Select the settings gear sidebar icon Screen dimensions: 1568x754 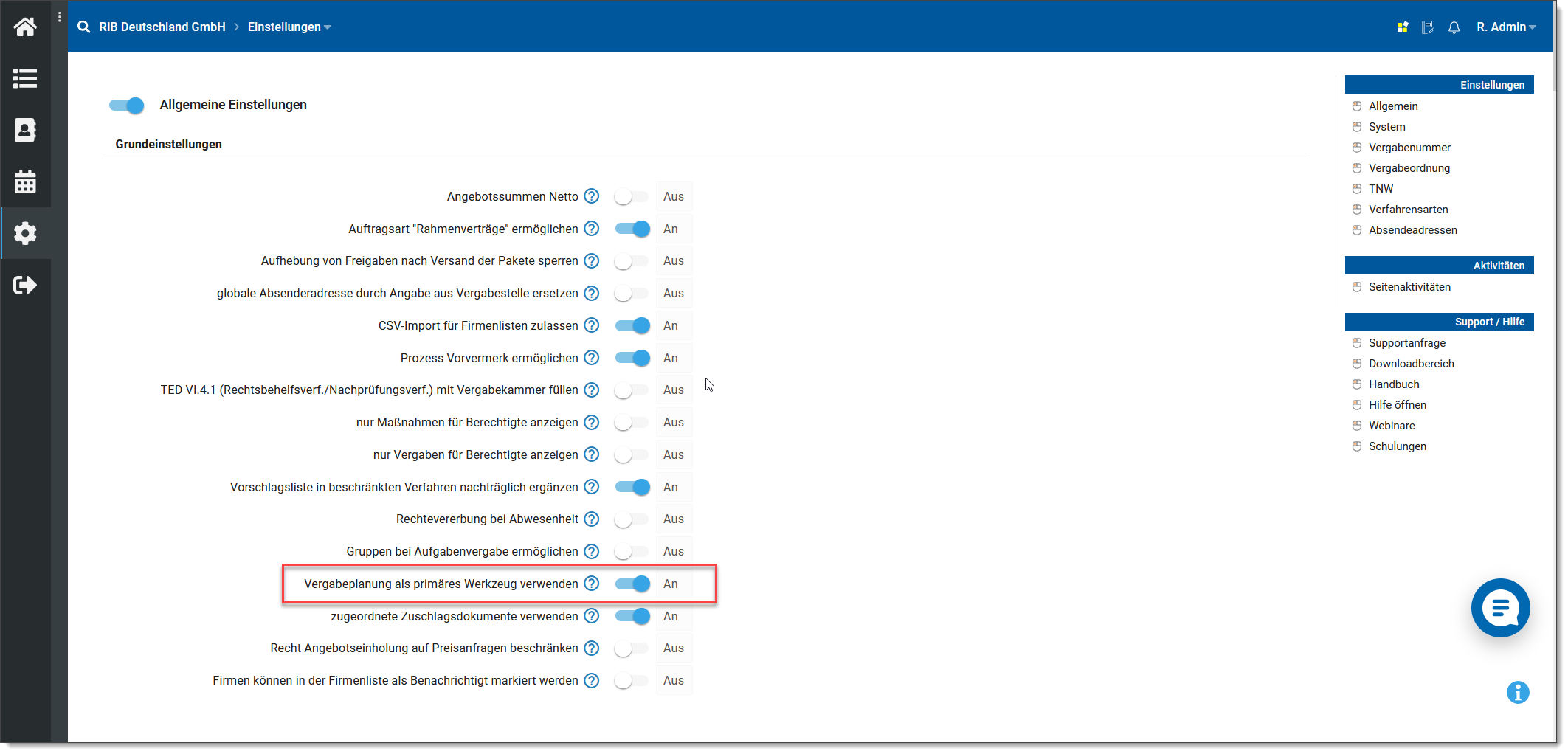coord(25,233)
